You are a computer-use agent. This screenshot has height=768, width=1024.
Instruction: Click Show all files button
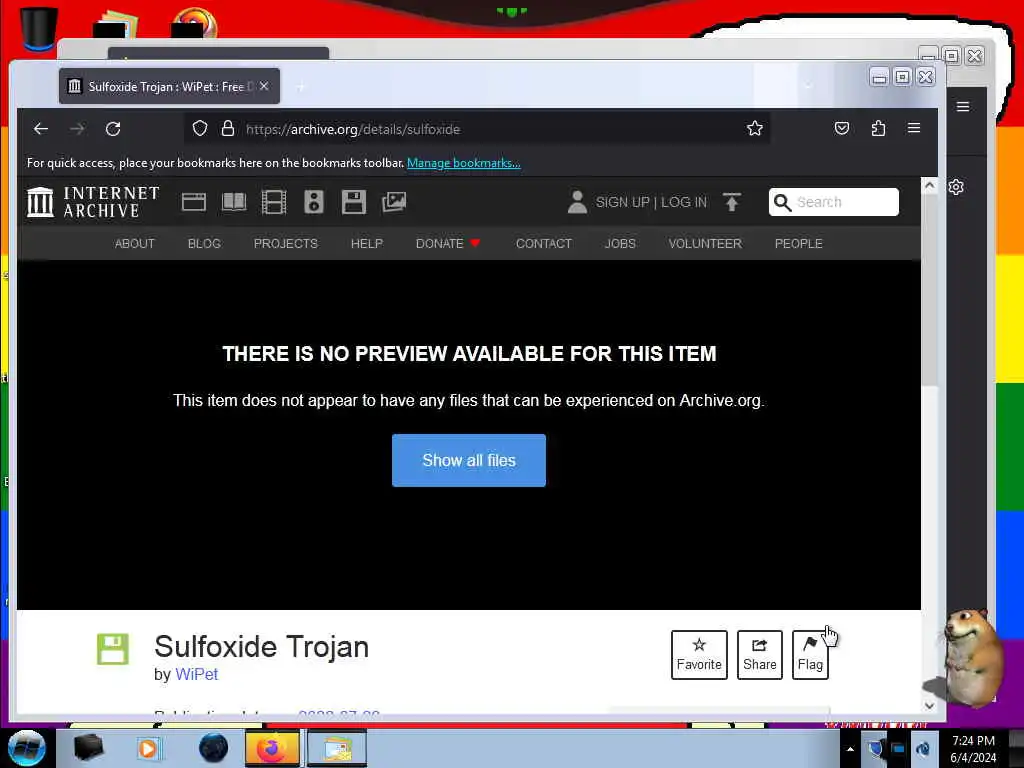(469, 460)
